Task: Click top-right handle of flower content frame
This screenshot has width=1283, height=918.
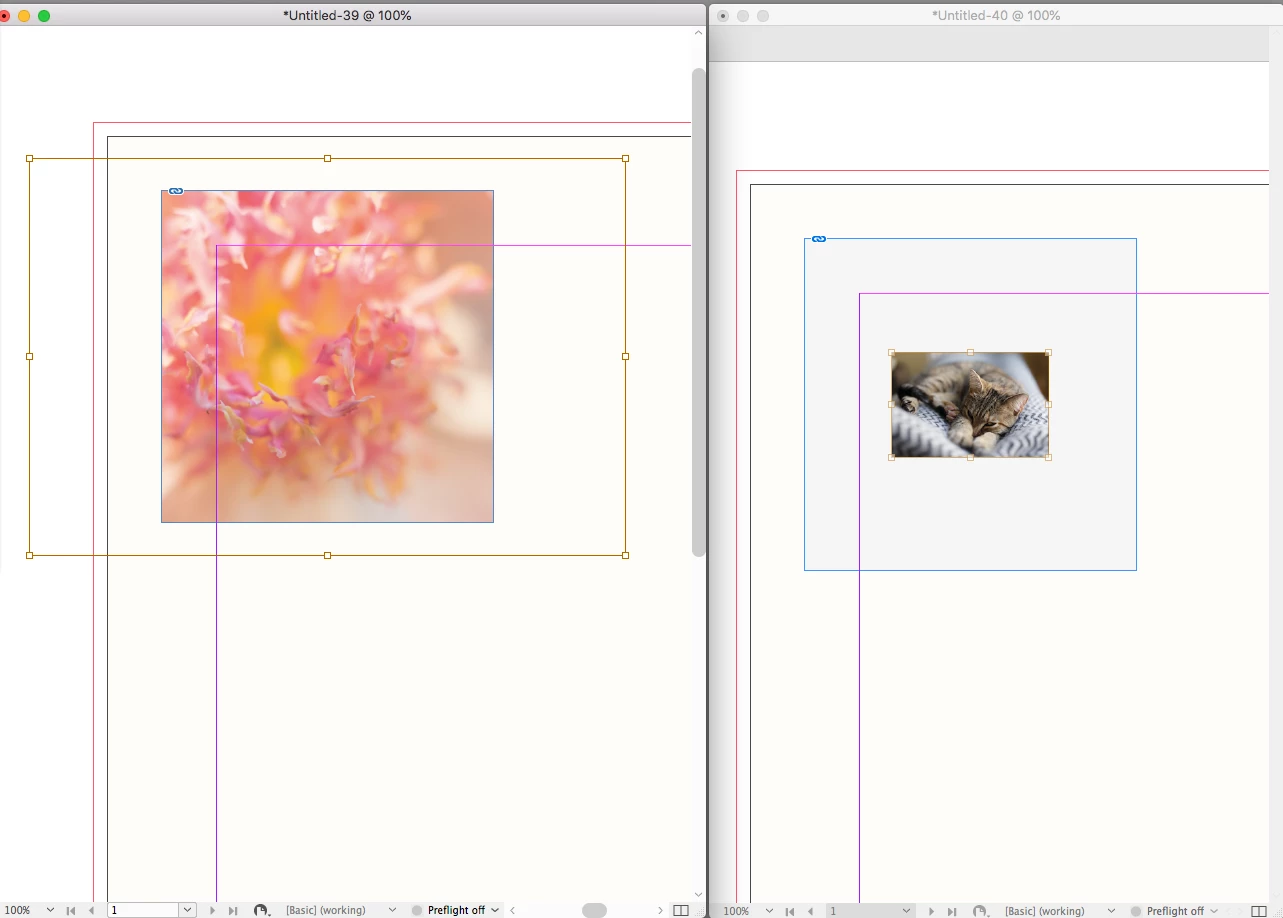Action: click(626, 158)
